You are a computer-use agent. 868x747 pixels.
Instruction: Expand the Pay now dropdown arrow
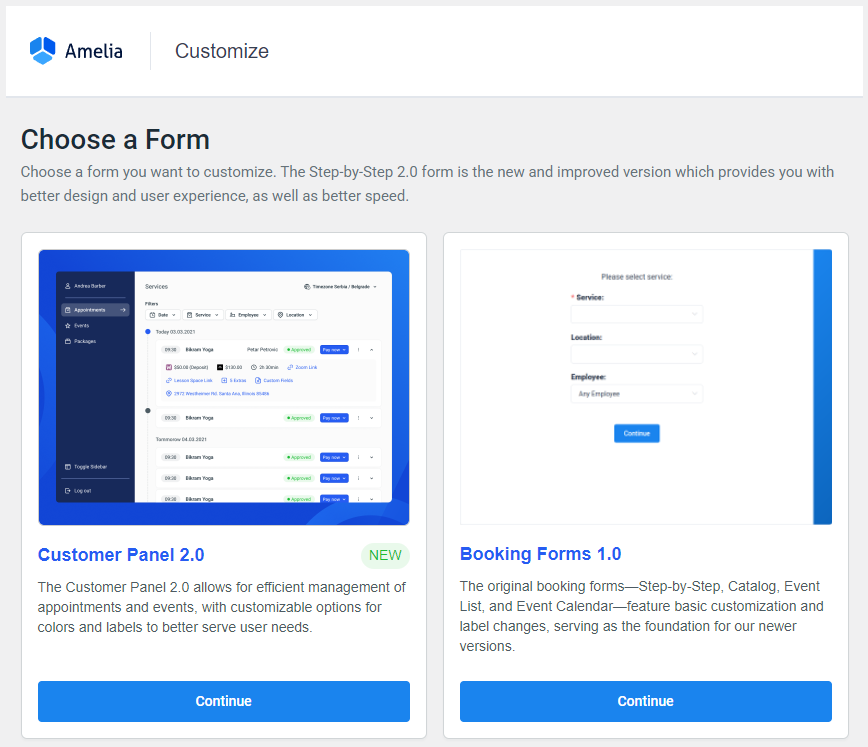[344, 350]
